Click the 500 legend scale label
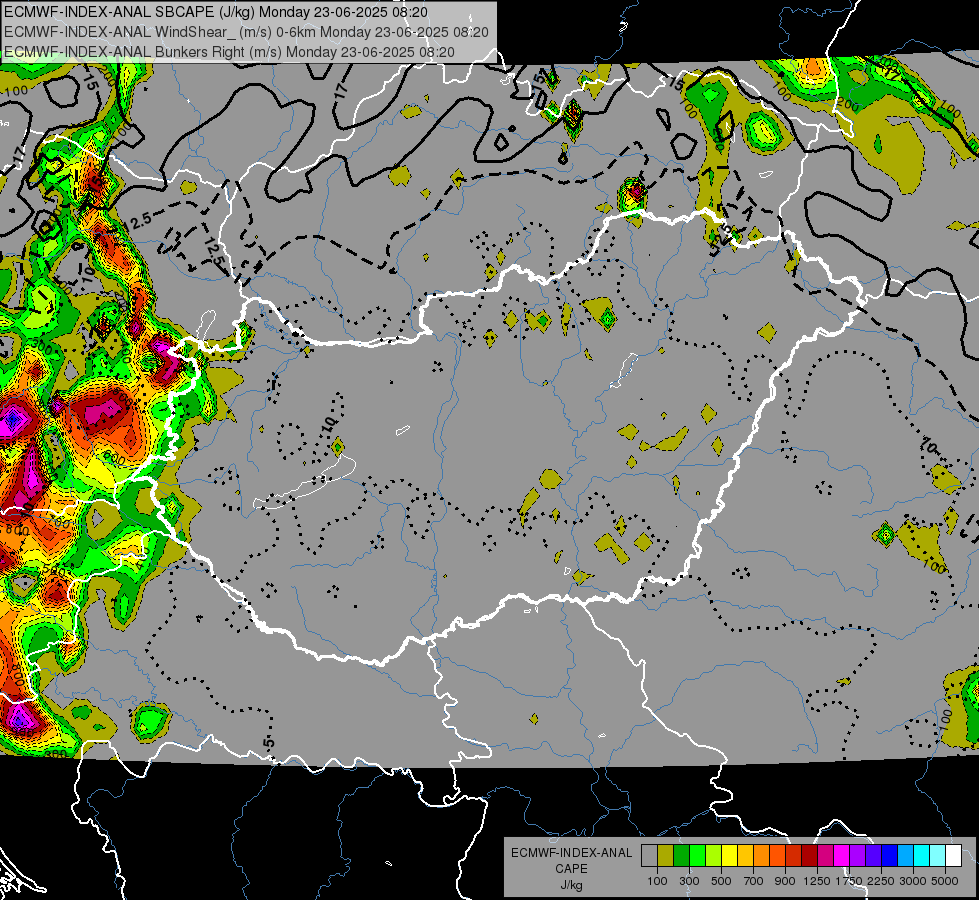979x900 pixels. click(721, 881)
